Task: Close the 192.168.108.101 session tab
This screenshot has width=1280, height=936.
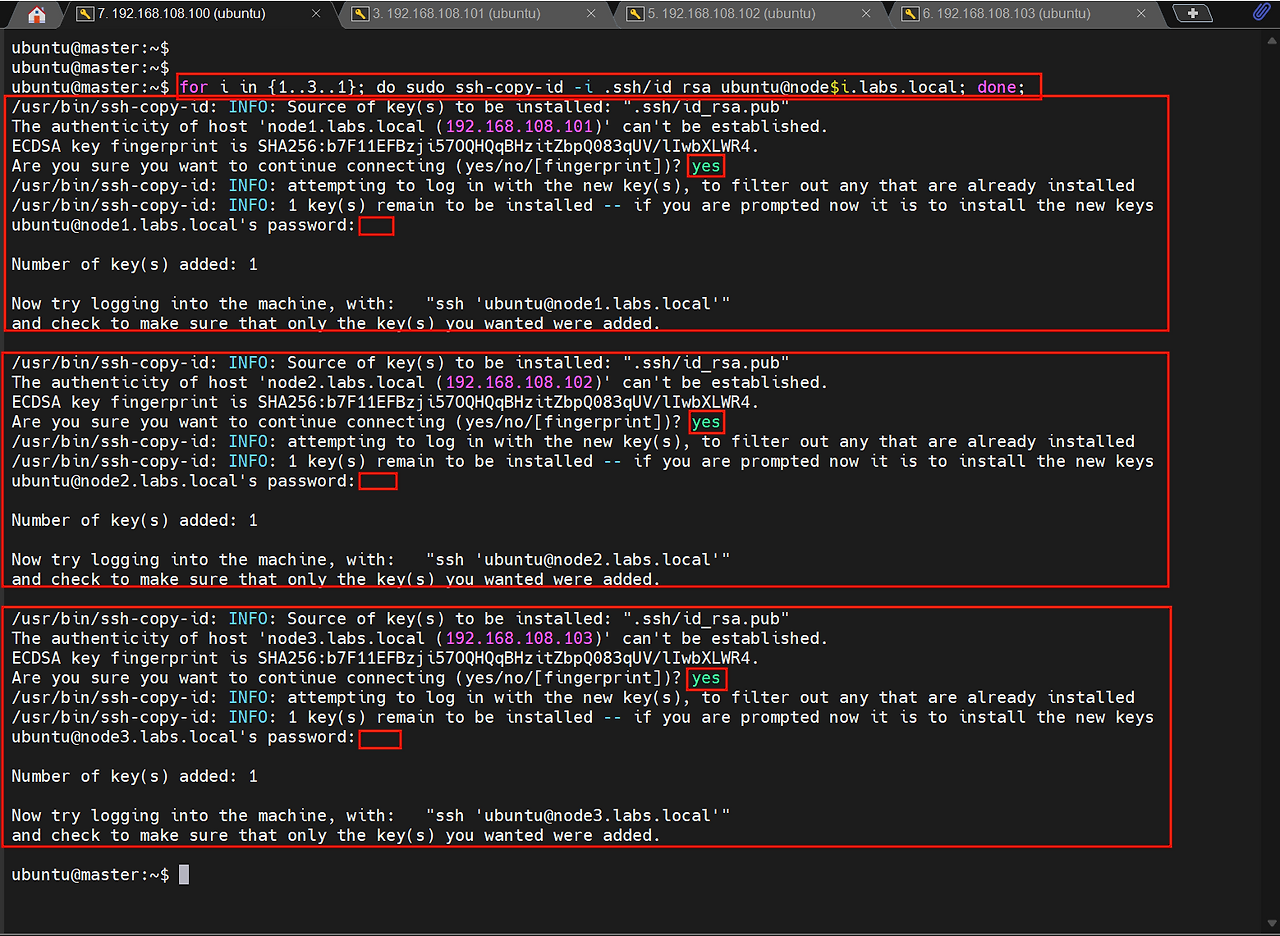Action: 591,14
